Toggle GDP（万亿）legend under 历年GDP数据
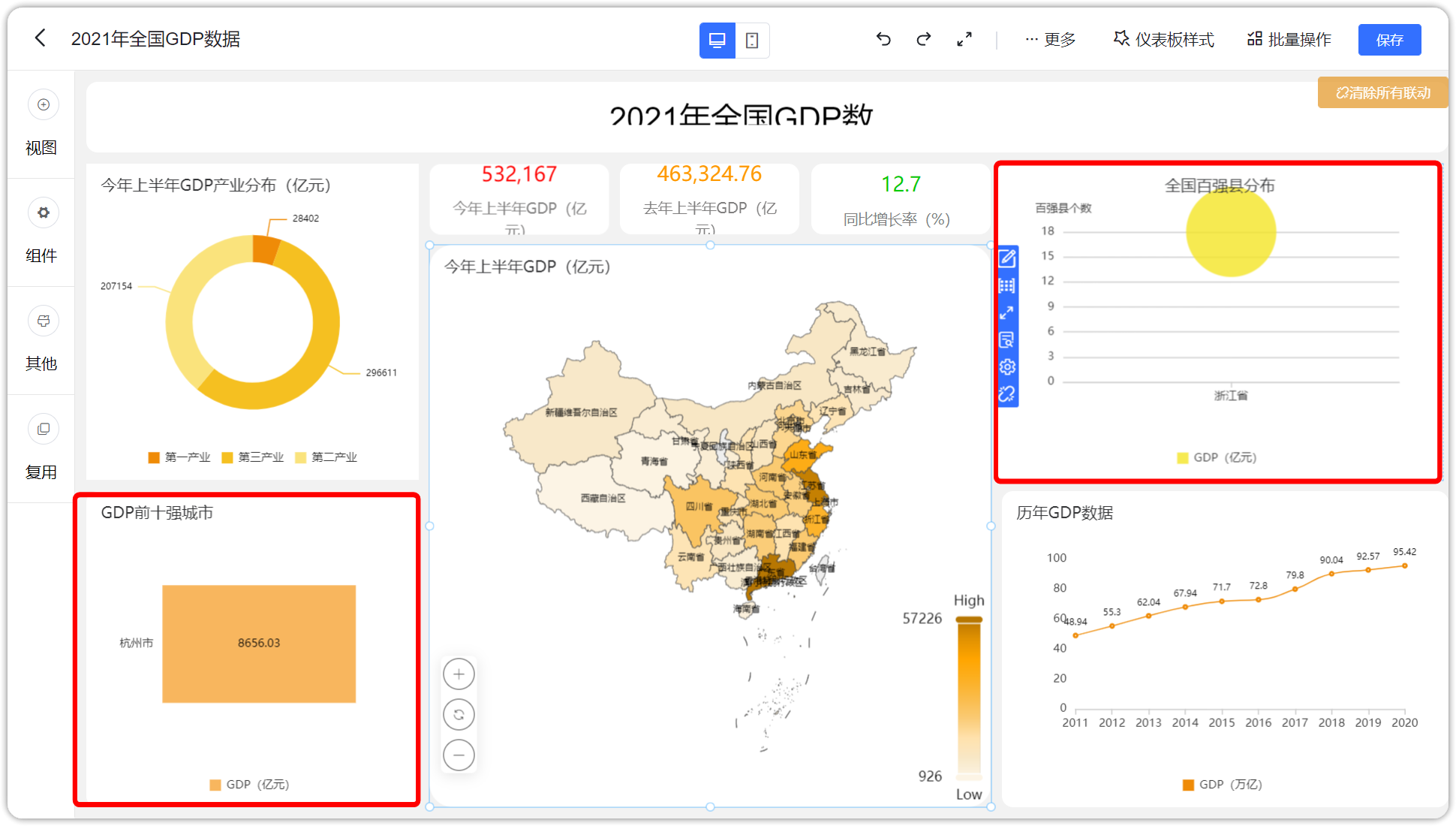The image size is (1456, 826). click(x=1223, y=785)
